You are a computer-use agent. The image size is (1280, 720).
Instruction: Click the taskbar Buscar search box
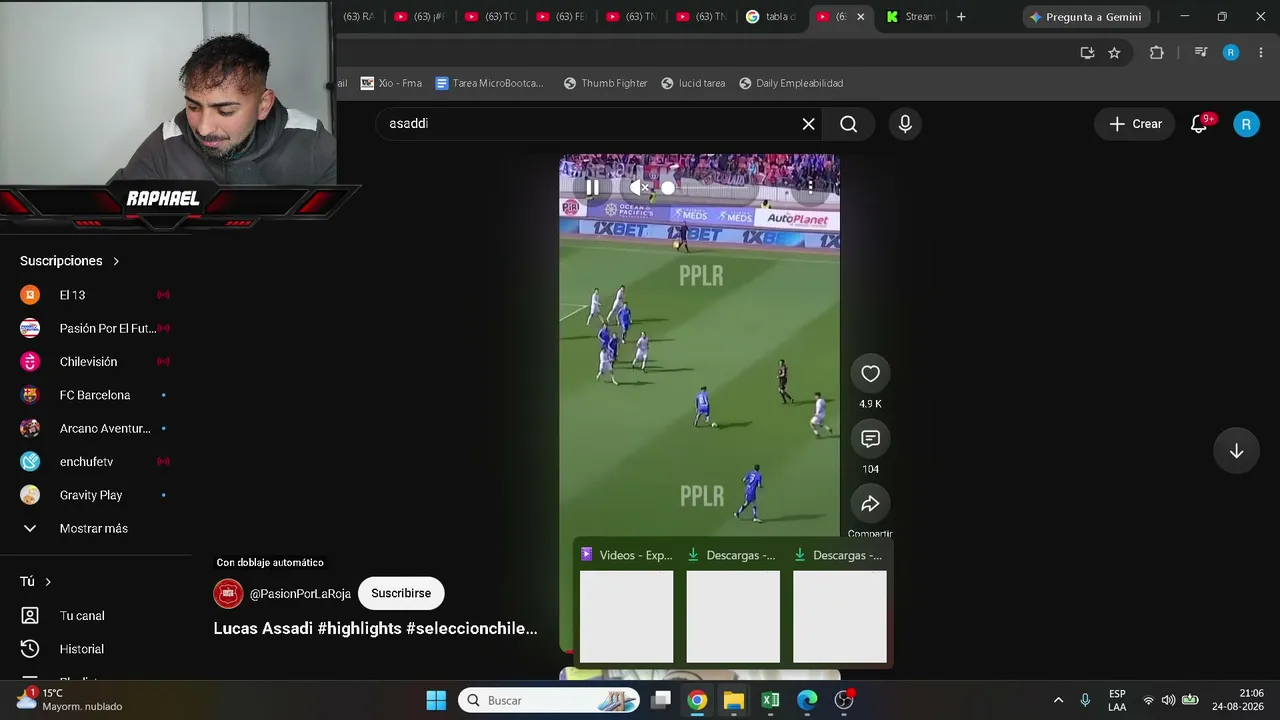[550, 700]
